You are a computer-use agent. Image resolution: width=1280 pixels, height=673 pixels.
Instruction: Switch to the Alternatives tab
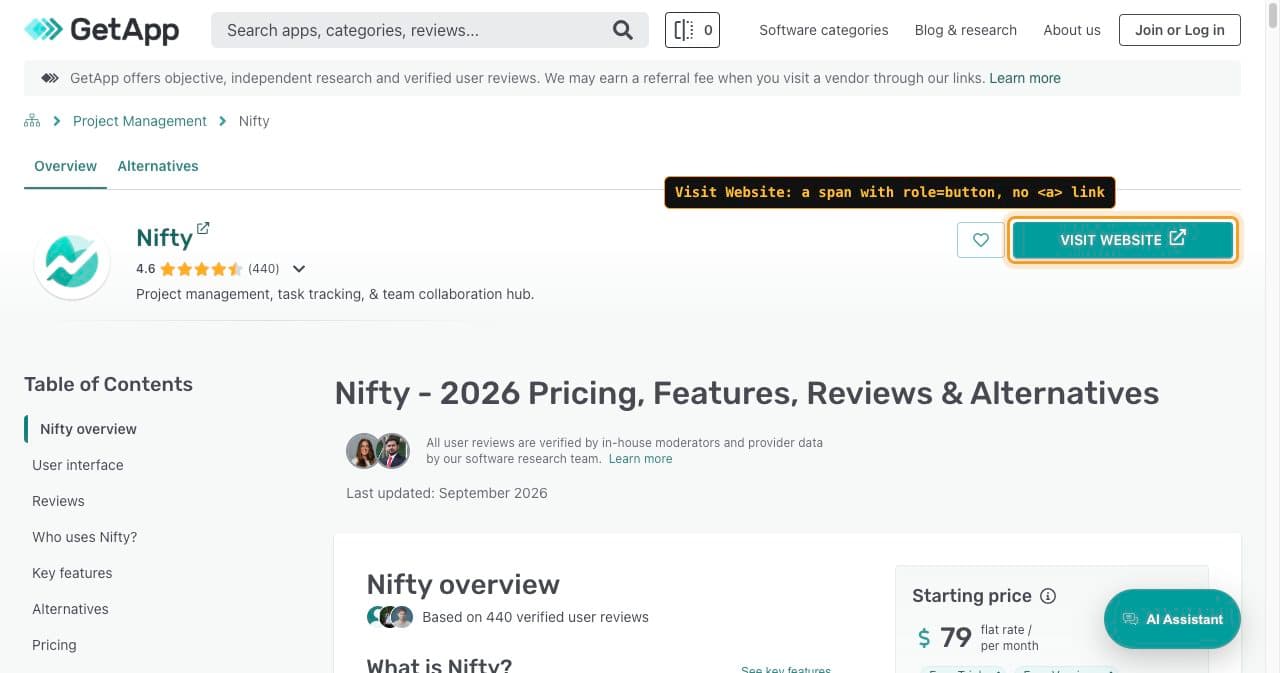tap(158, 166)
